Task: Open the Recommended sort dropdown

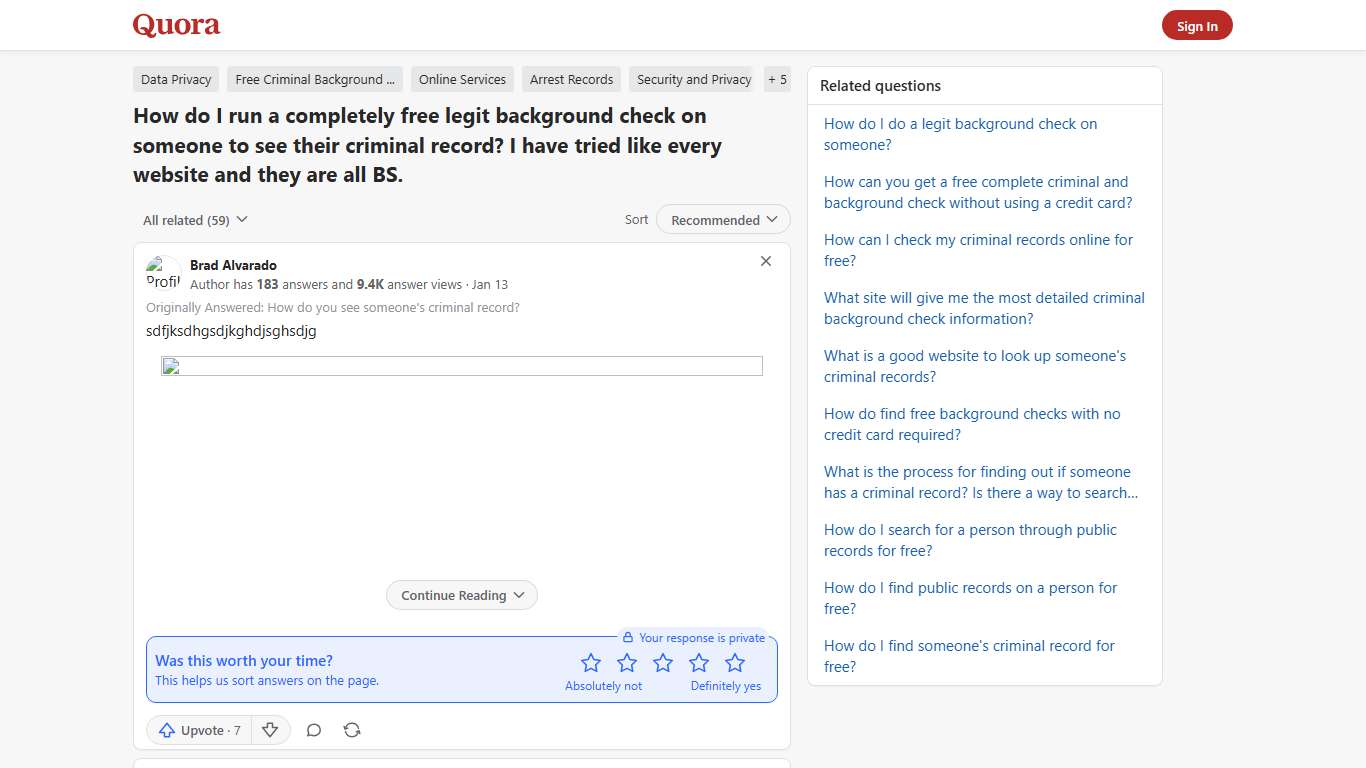Action: coord(722,219)
